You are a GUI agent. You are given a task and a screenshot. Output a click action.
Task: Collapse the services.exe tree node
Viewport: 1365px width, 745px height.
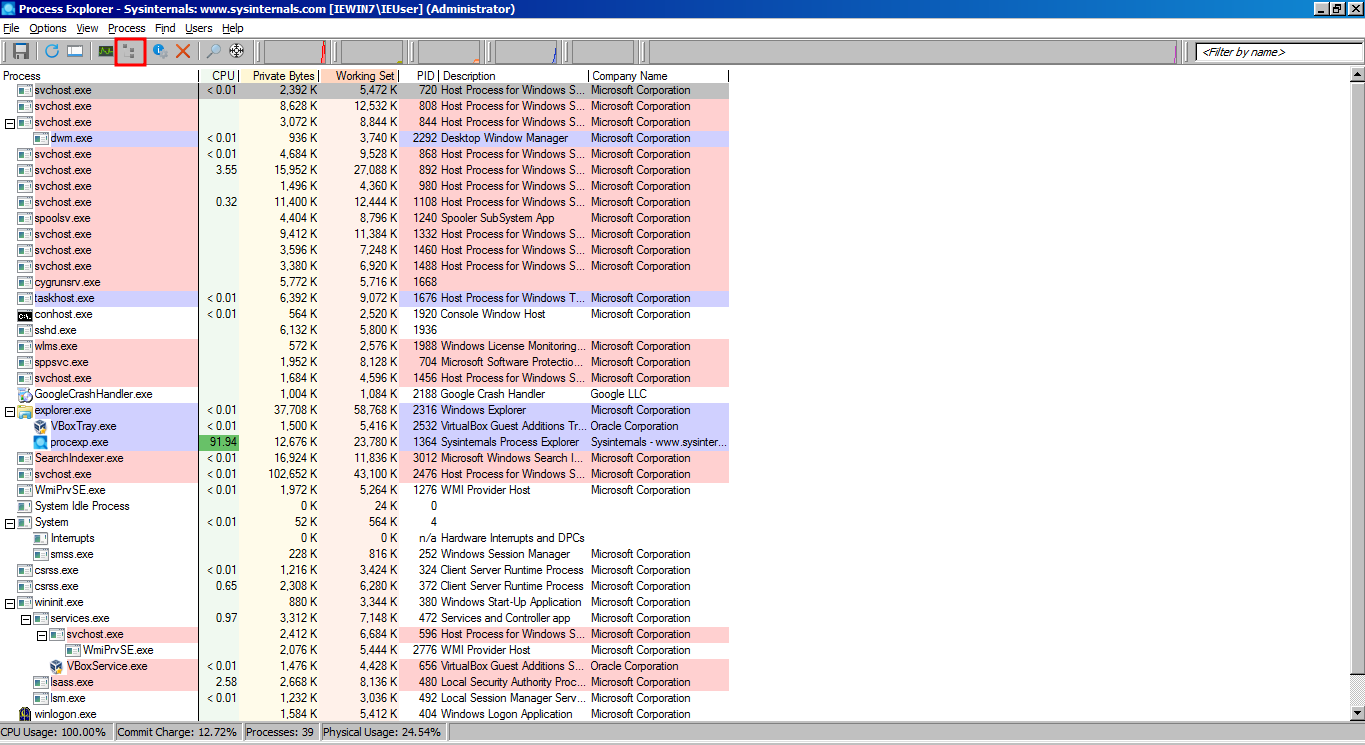[26, 619]
